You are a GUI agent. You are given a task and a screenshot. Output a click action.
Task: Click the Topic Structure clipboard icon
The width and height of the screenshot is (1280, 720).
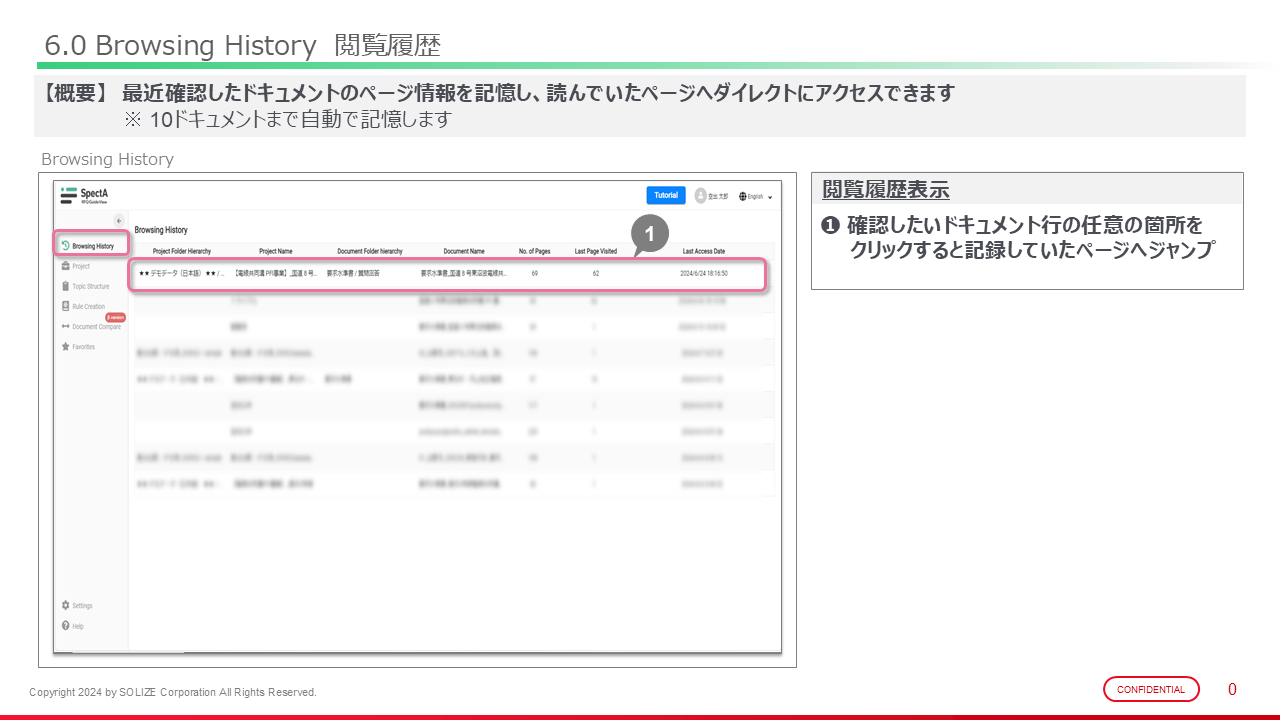coord(65,286)
